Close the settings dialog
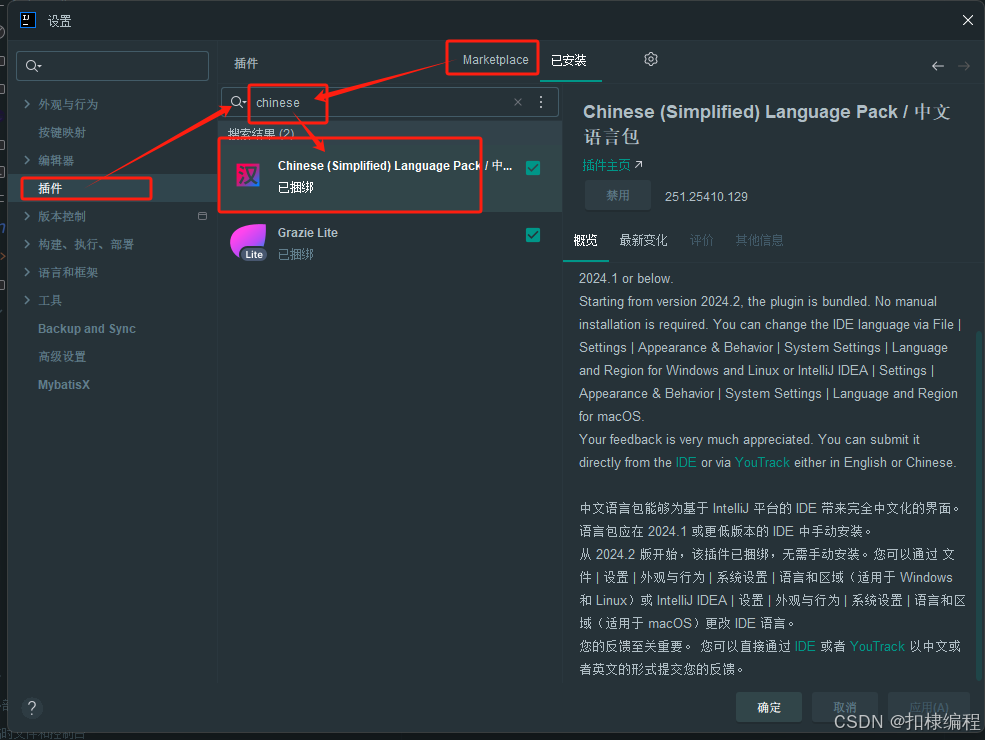 pyautogui.click(x=967, y=20)
